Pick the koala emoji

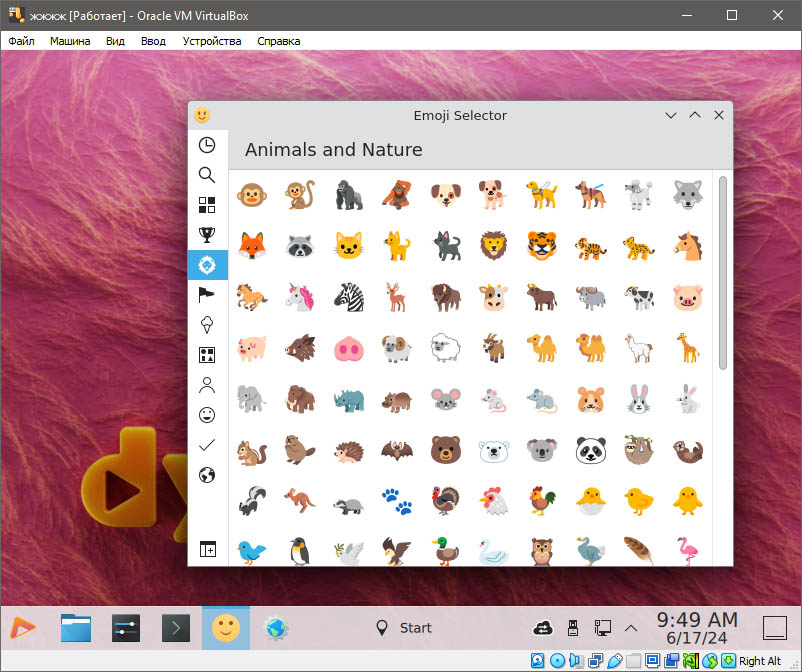point(542,451)
